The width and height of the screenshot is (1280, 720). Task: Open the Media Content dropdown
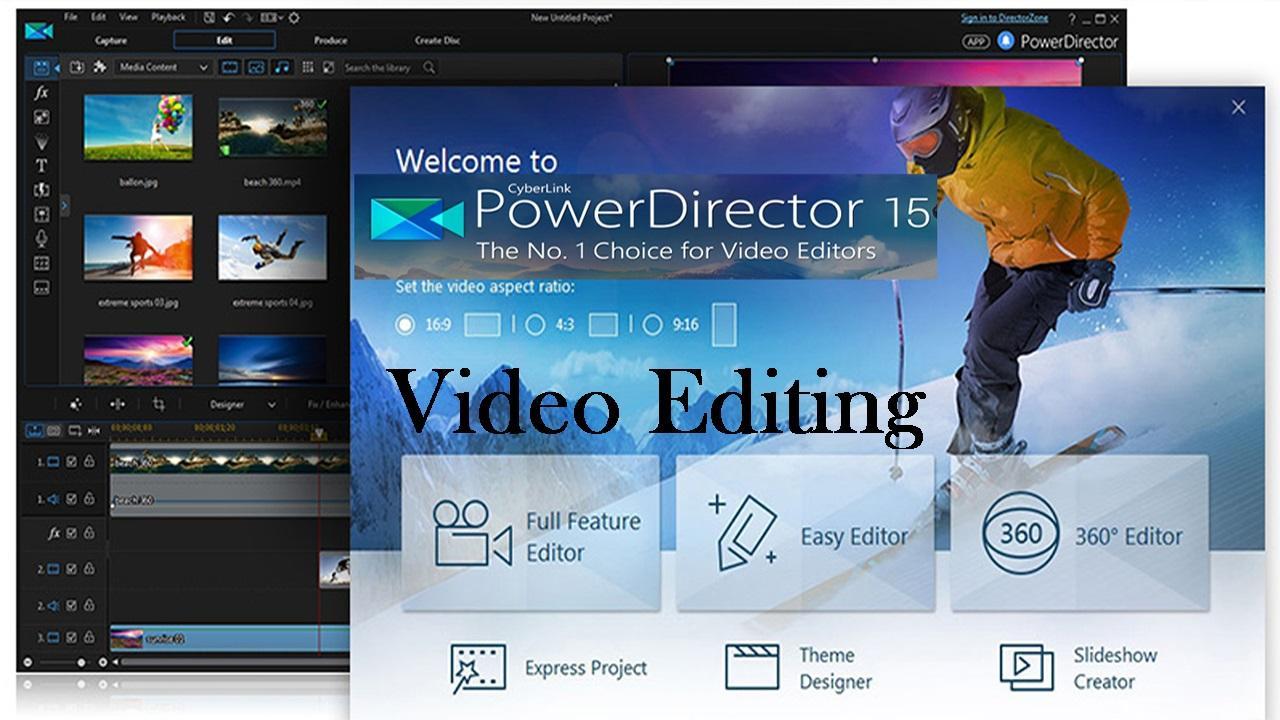[164, 67]
